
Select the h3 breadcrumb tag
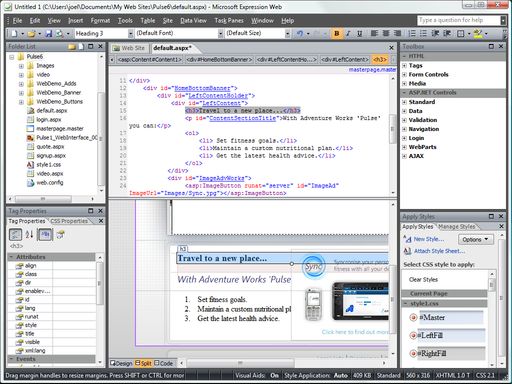tap(380, 60)
